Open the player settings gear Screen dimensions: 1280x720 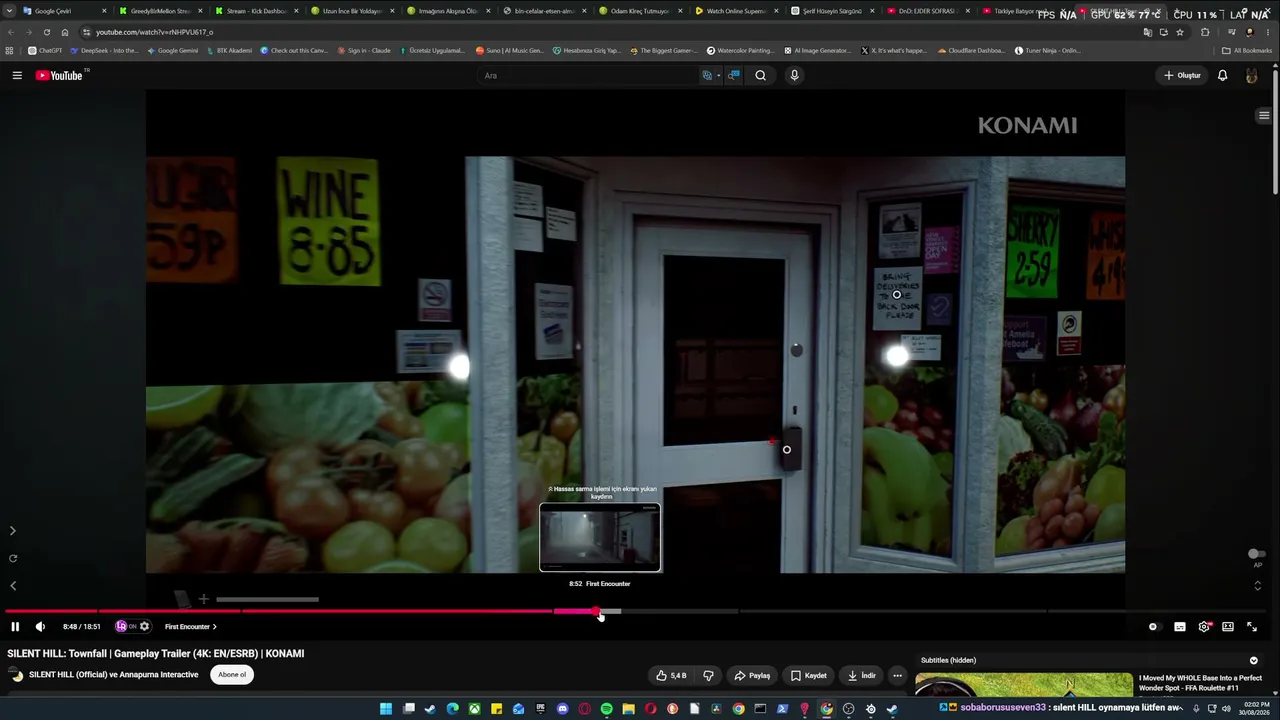1204,627
